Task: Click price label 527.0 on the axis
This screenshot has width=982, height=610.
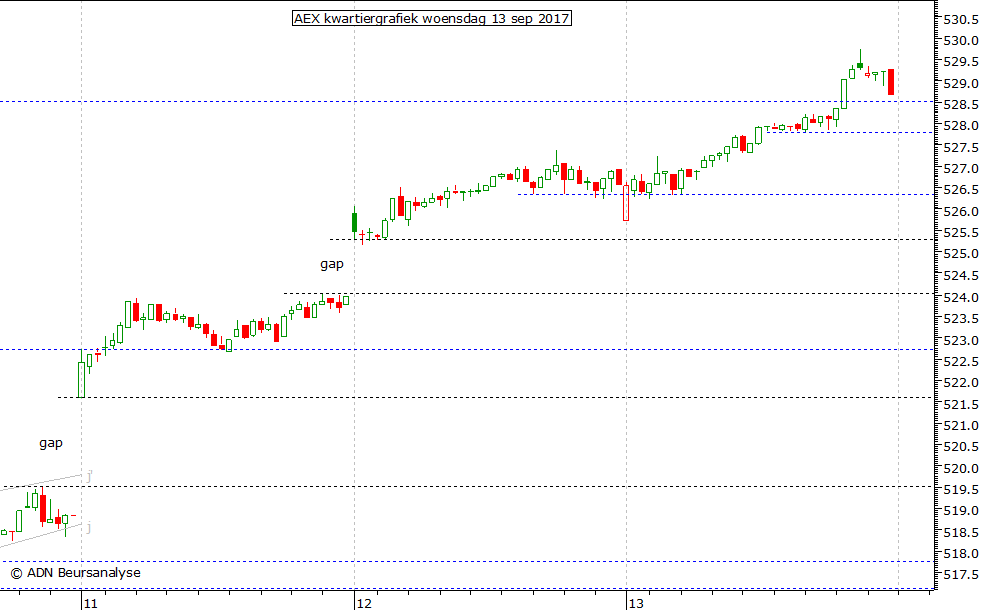Action: pyautogui.click(x=961, y=169)
